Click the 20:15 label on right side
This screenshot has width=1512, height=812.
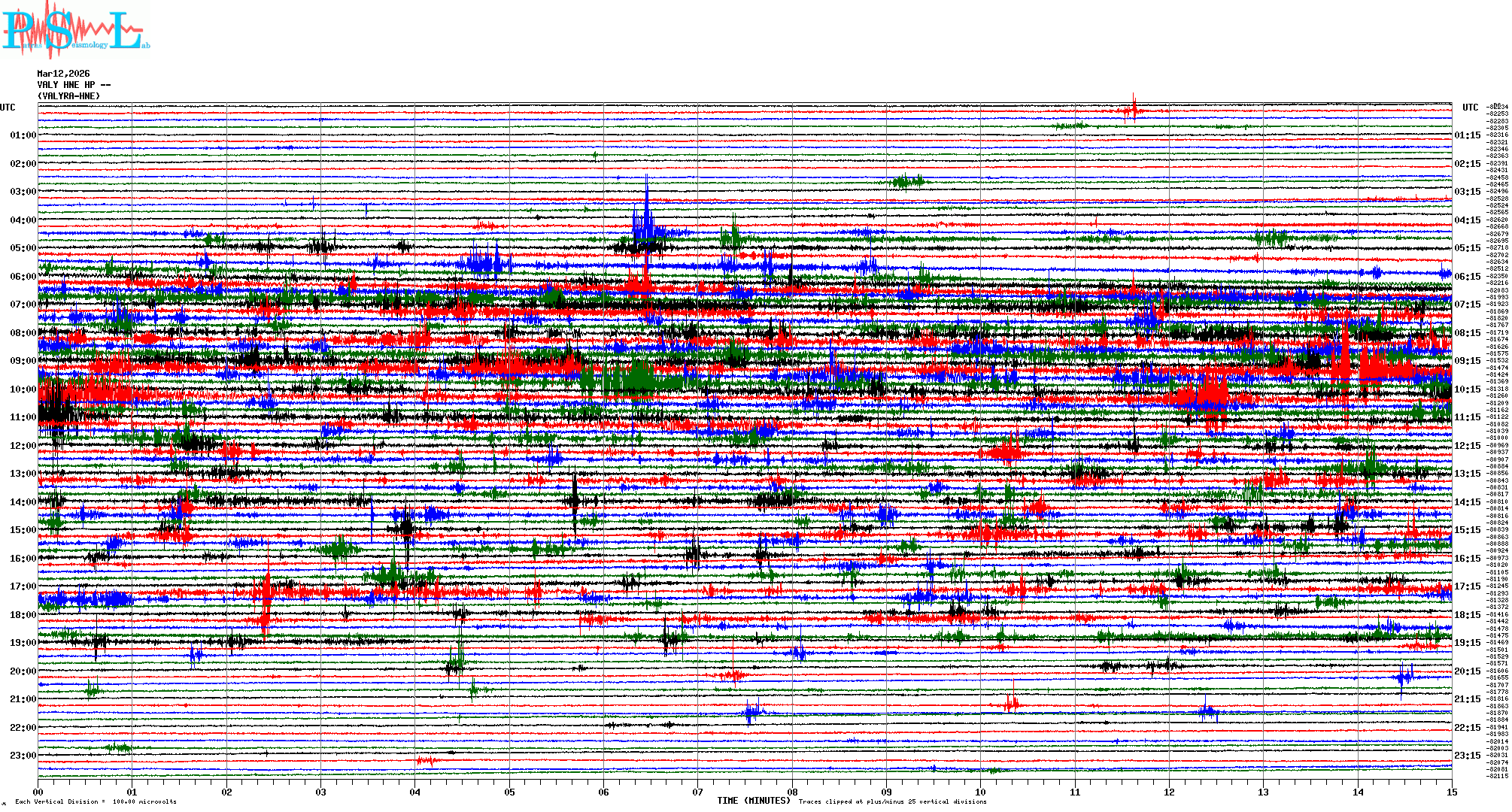coord(1467,671)
